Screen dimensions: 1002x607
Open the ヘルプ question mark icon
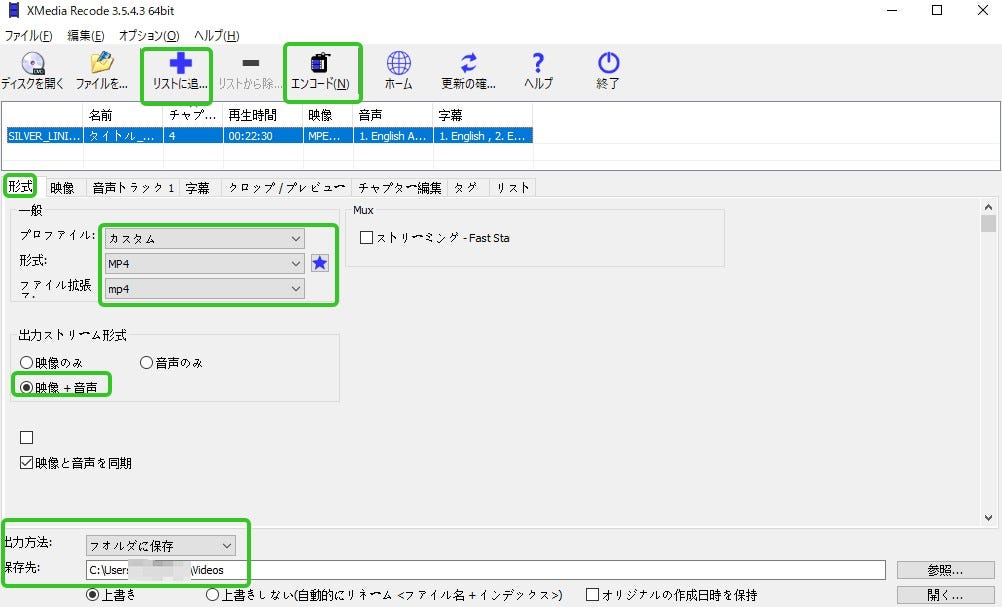(538, 71)
